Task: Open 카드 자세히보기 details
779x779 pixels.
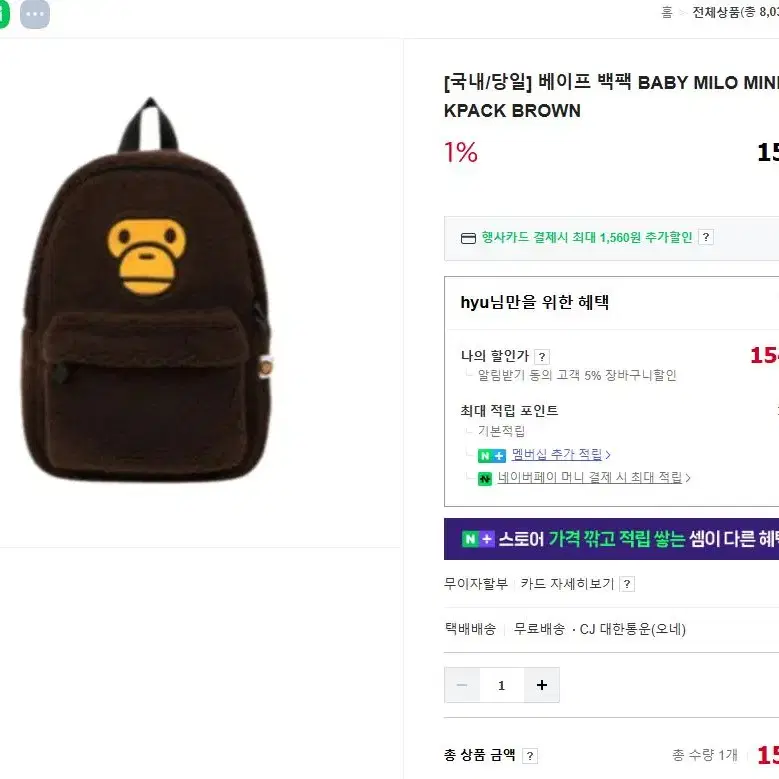Action: 567,583
